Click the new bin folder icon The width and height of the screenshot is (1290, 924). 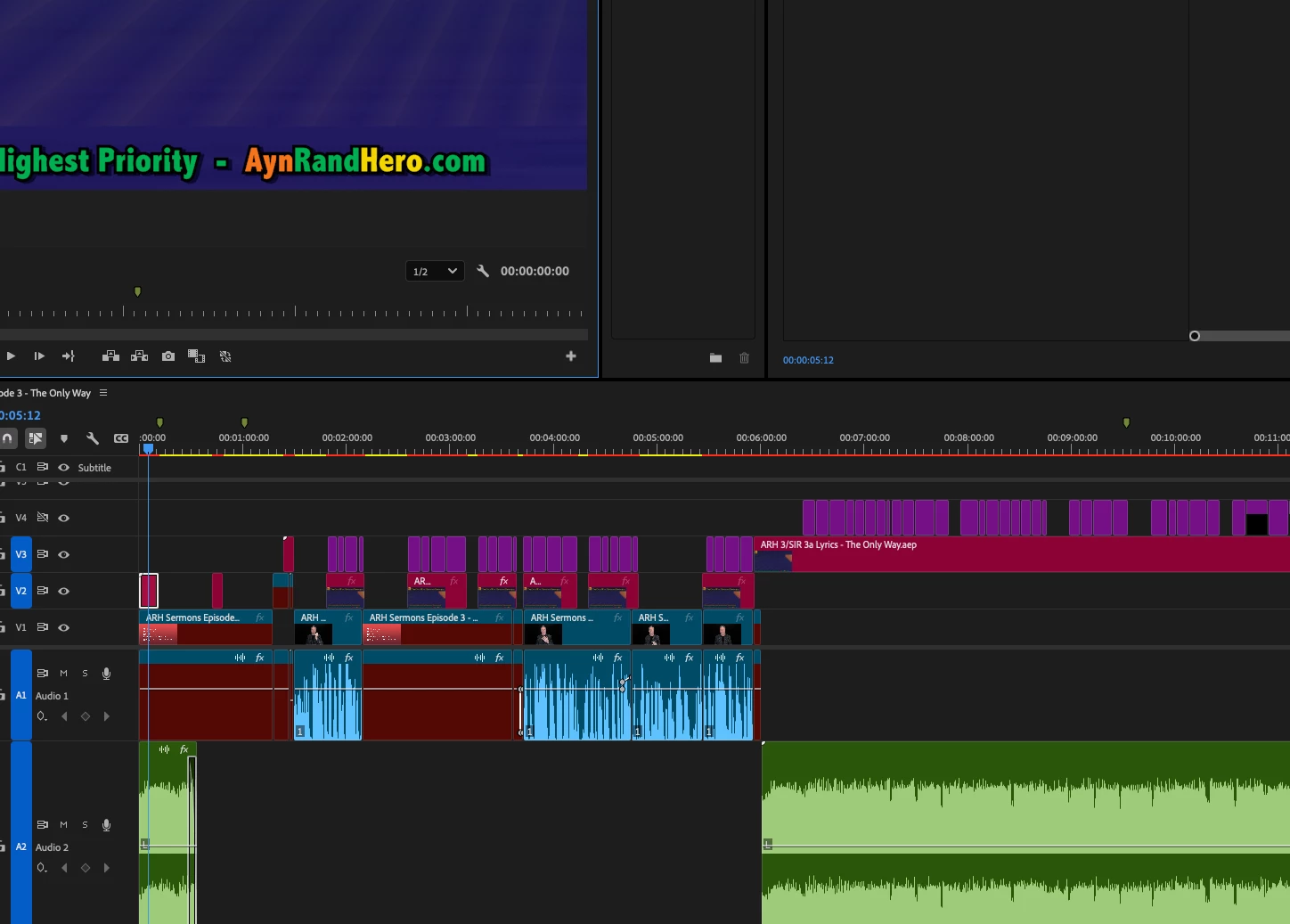pos(715,357)
